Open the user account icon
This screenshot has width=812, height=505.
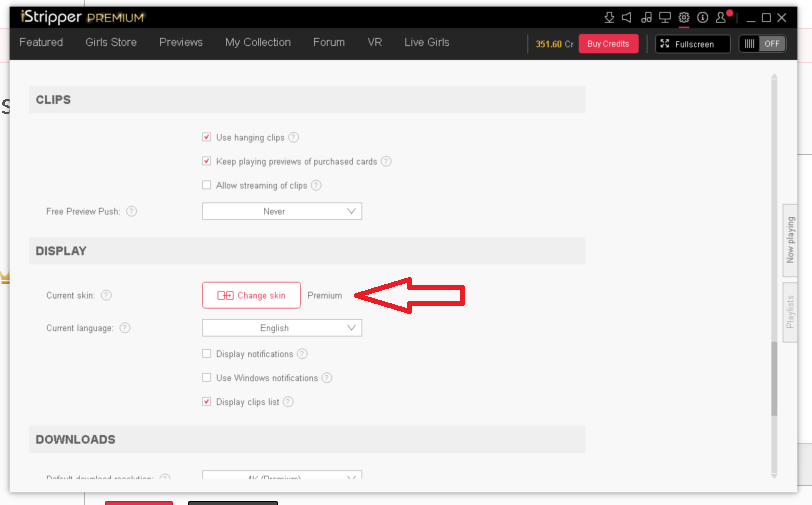tap(723, 17)
